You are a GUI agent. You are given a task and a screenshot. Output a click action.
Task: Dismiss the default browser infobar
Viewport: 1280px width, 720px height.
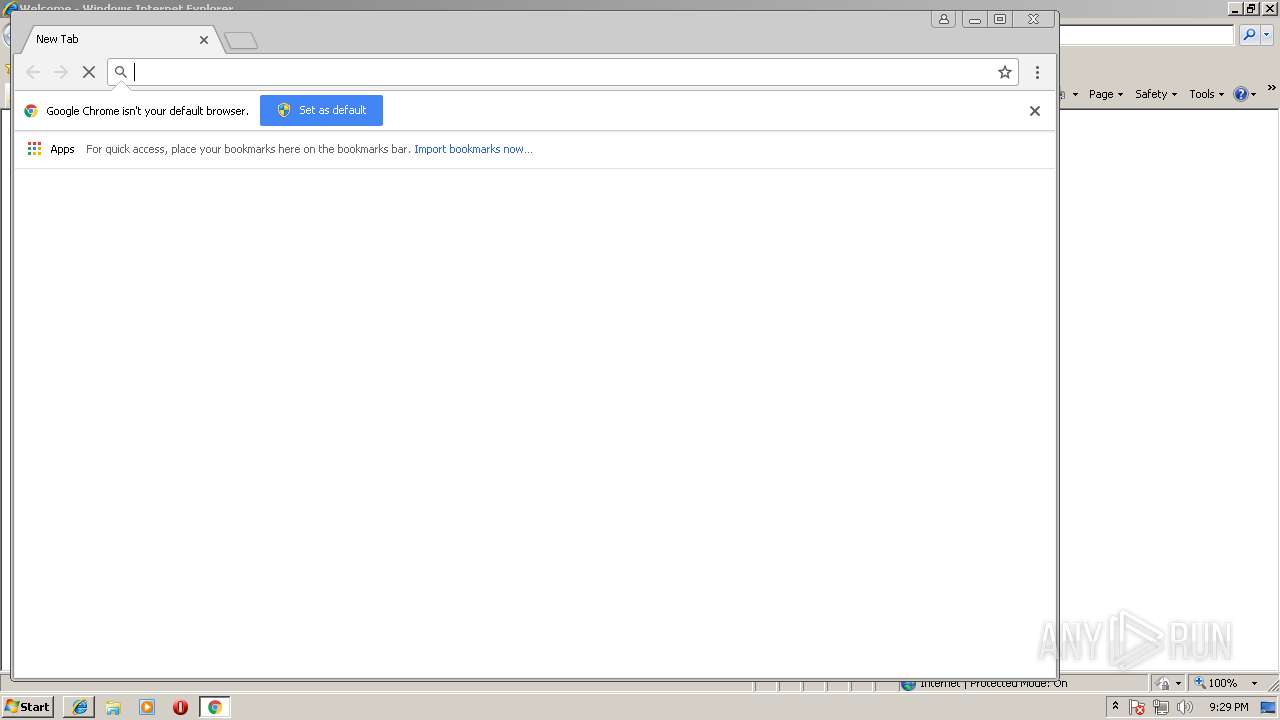(x=1035, y=111)
